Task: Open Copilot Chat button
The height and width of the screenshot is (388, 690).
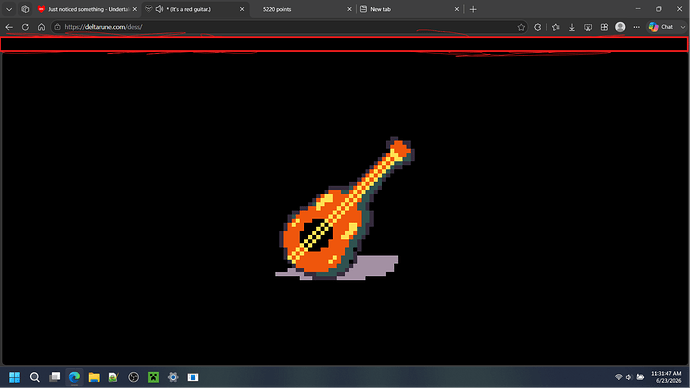Action: click(661, 27)
